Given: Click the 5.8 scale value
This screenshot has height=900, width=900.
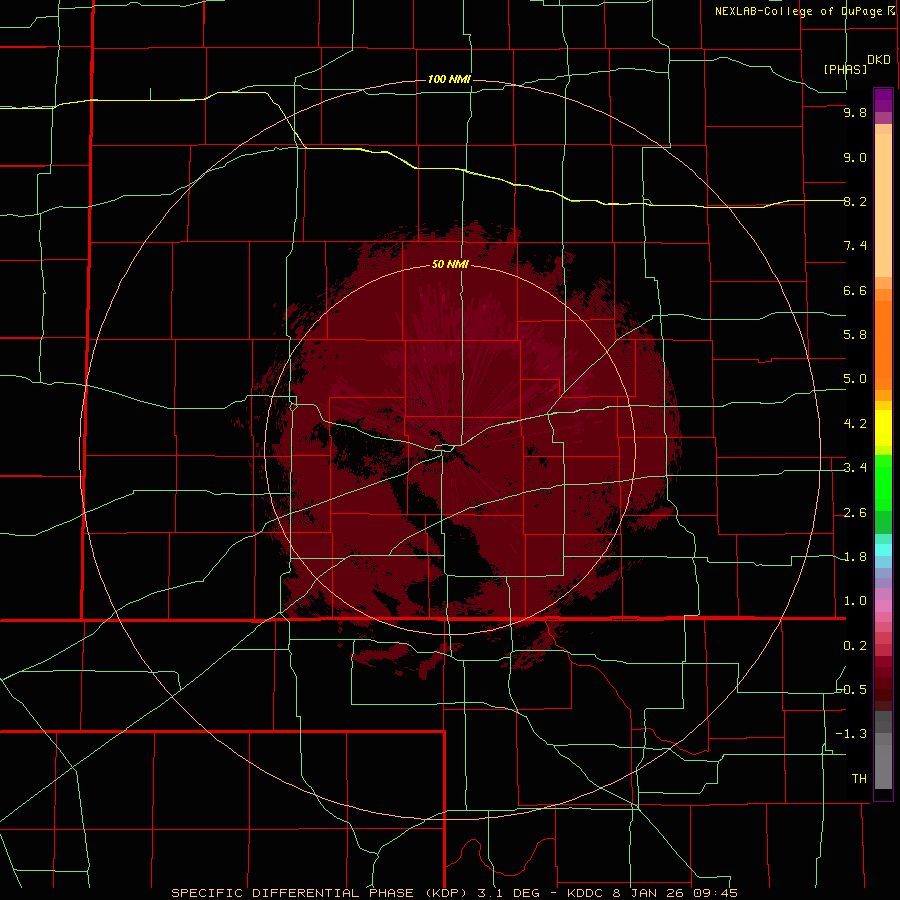Looking at the screenshot, I should pyautogui.click(x=855, y=335).
